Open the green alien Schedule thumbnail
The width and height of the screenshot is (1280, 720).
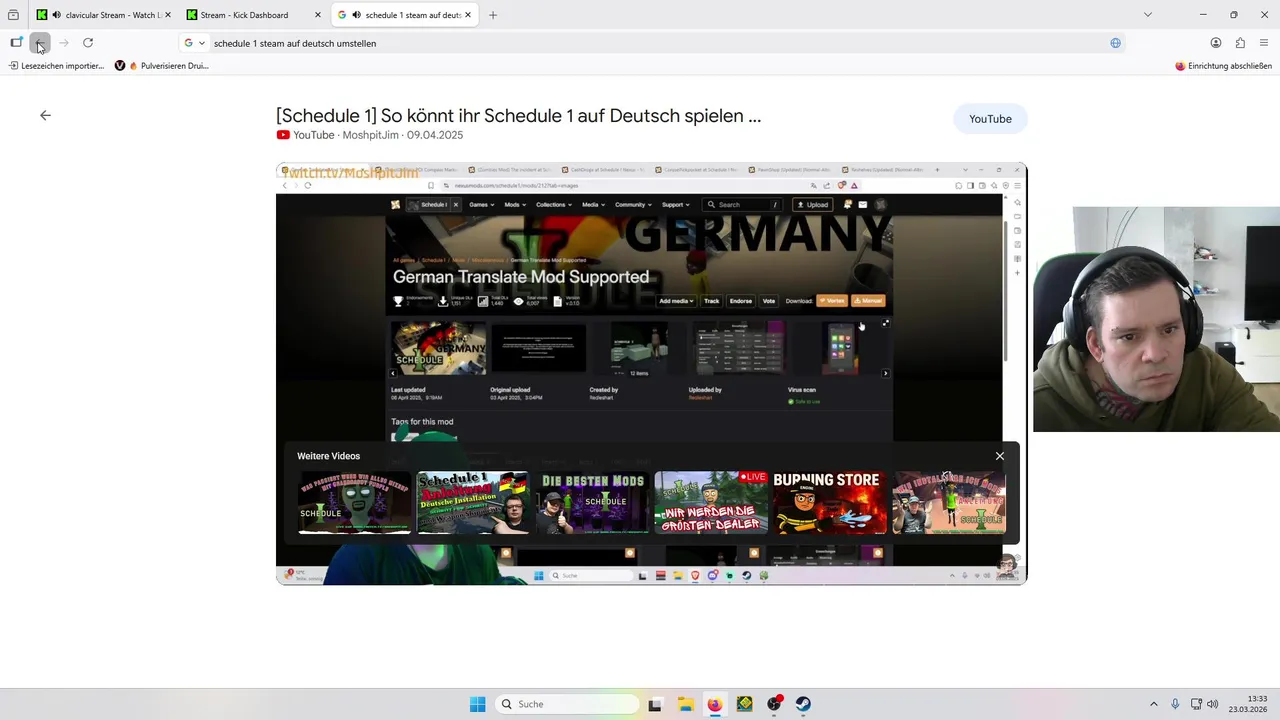354,503
